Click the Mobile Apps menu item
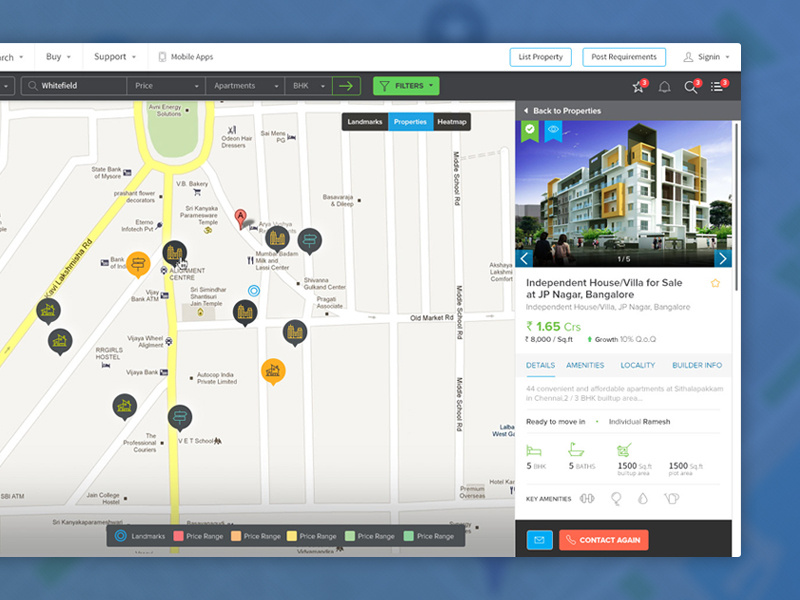The width and height of the screenshot is (800, 600). pyautogui.click(x=186, y=57)
